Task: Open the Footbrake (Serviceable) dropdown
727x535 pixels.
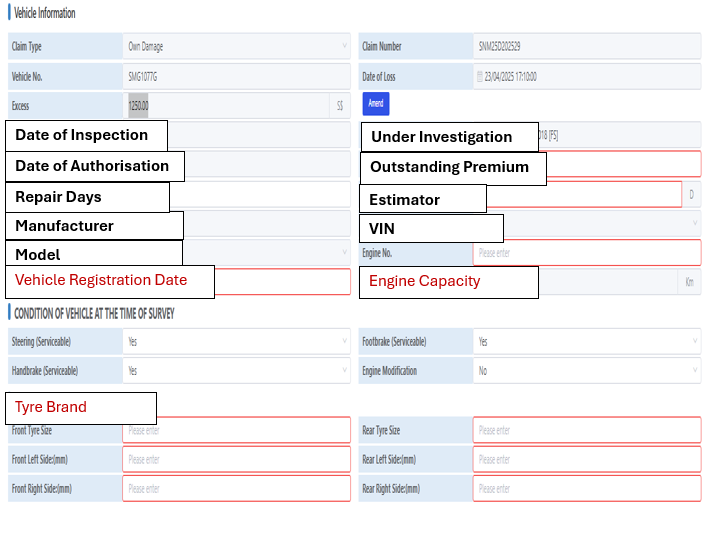Action: click(x=586, y=341)
